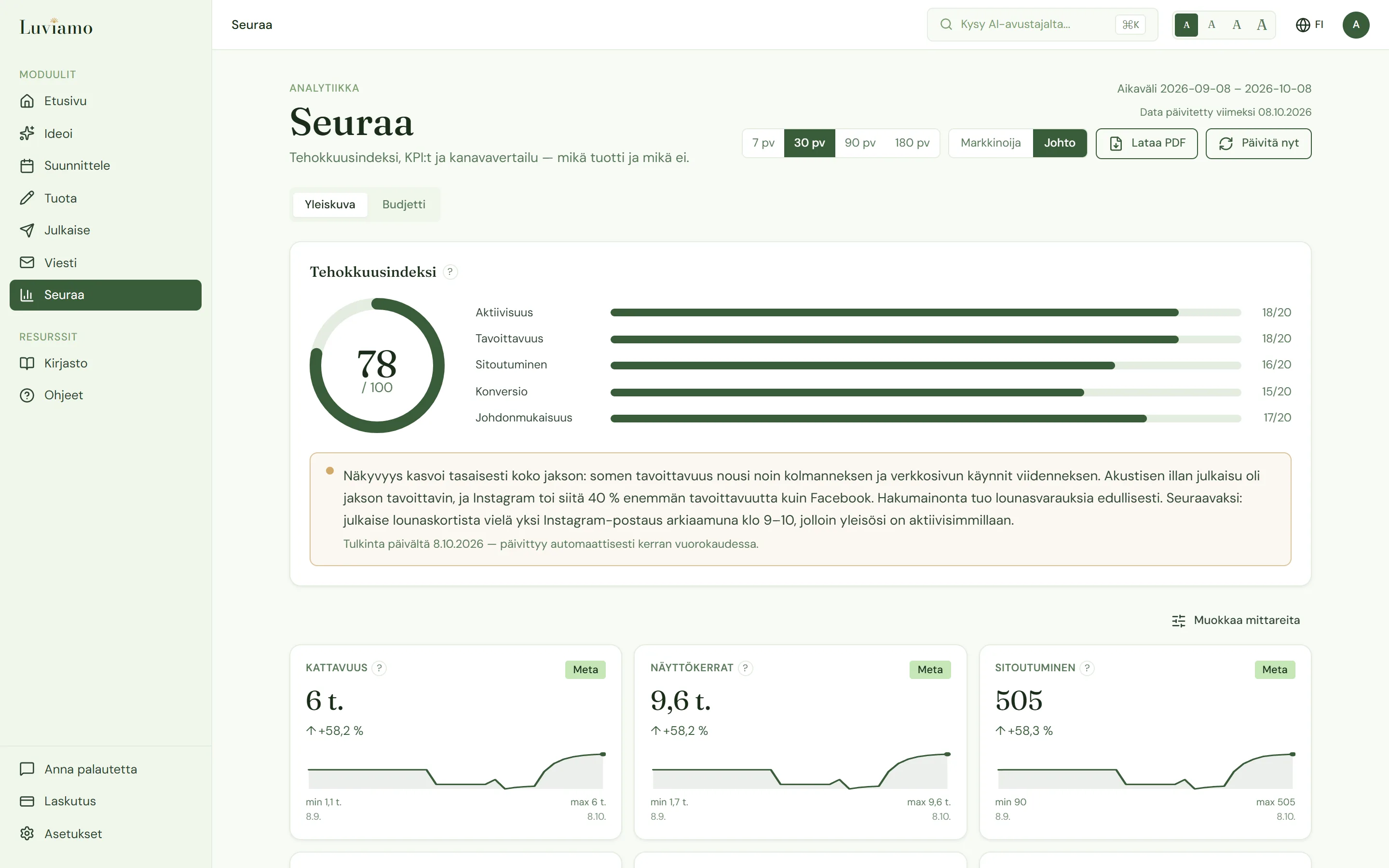This screenshot has width=1389, height=868.
Task: Choose the largest text size A
Action: [1262, 25]
